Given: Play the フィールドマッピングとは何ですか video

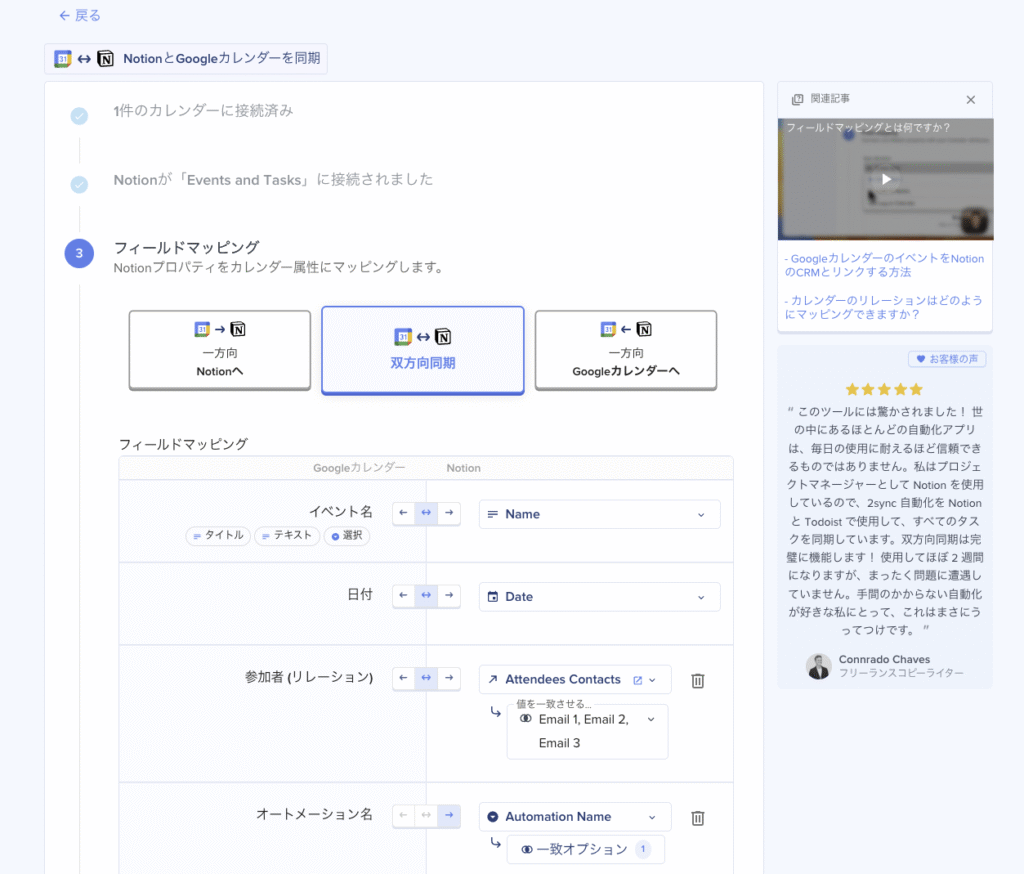Looking at the screenshot, I should pos(884,181).
